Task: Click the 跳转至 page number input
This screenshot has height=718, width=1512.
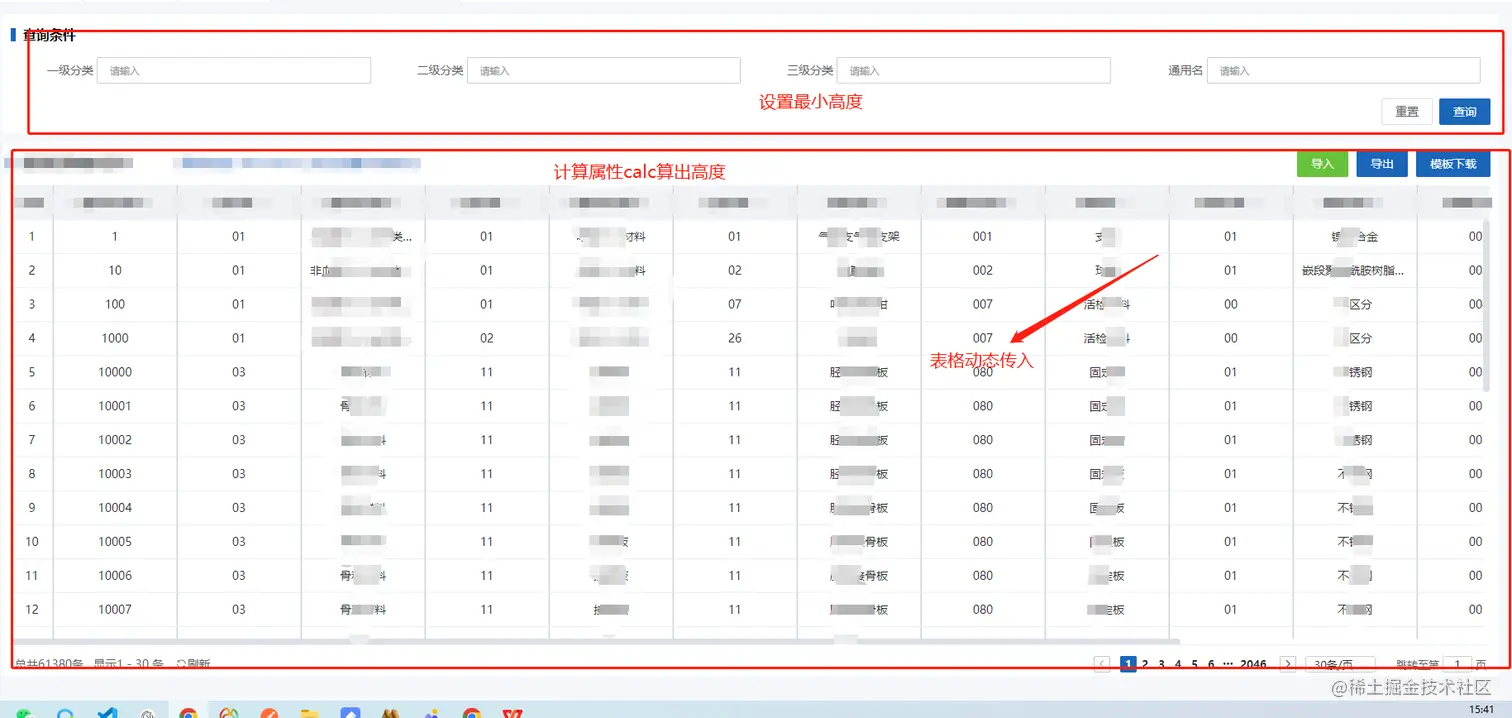Action: tap(1458, 664)
